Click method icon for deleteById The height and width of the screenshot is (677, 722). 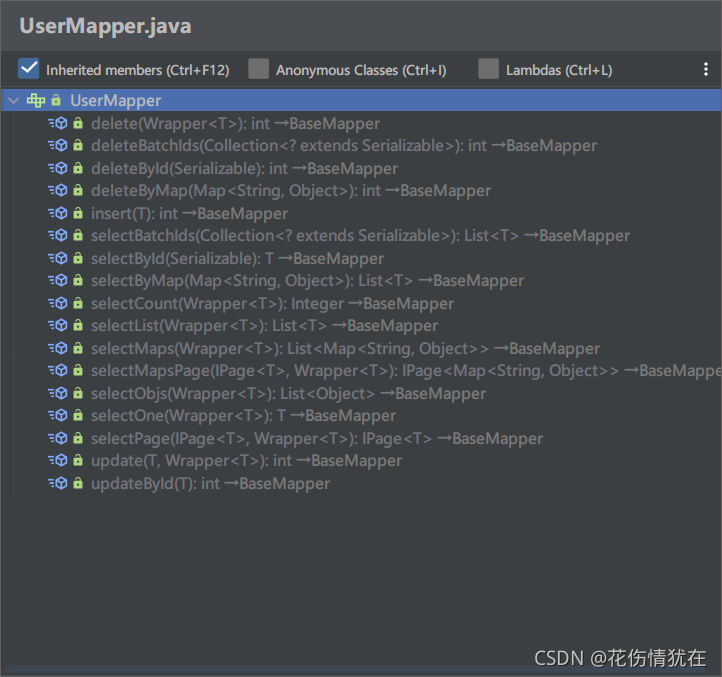coord(58,168)
